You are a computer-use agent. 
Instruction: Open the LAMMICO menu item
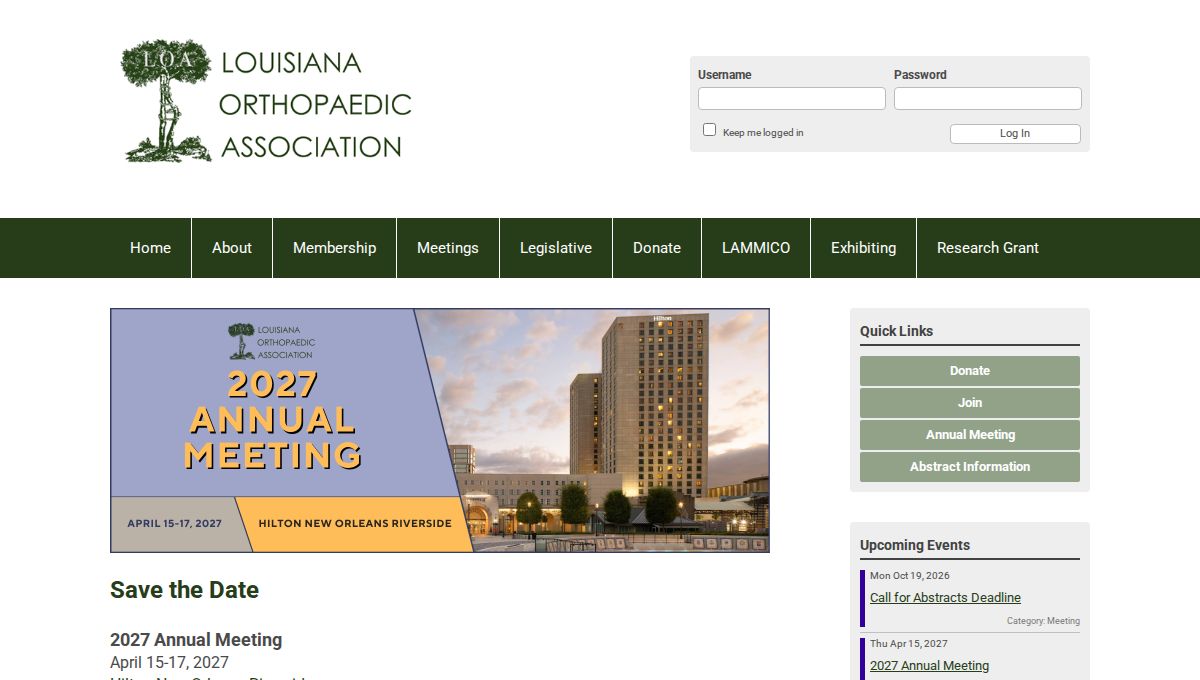pyautogui.click(x=756, y=248)
